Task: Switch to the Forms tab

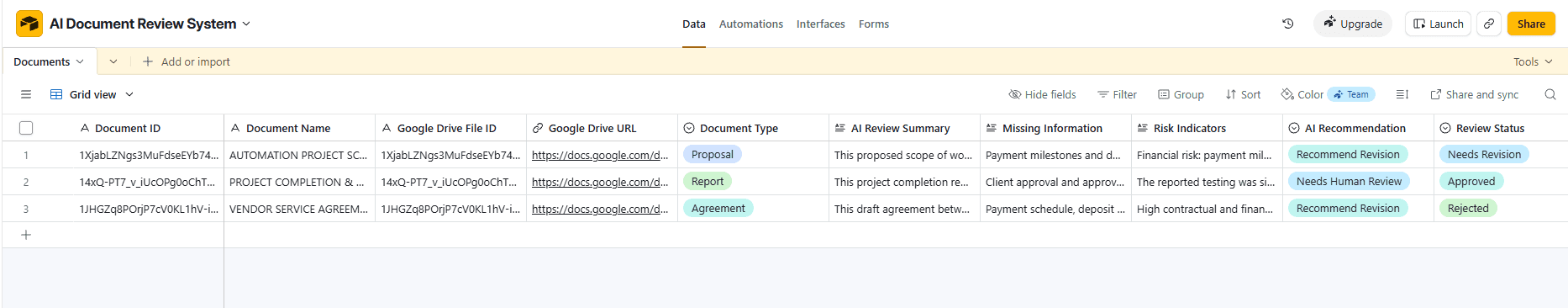Action: [874, 24]
